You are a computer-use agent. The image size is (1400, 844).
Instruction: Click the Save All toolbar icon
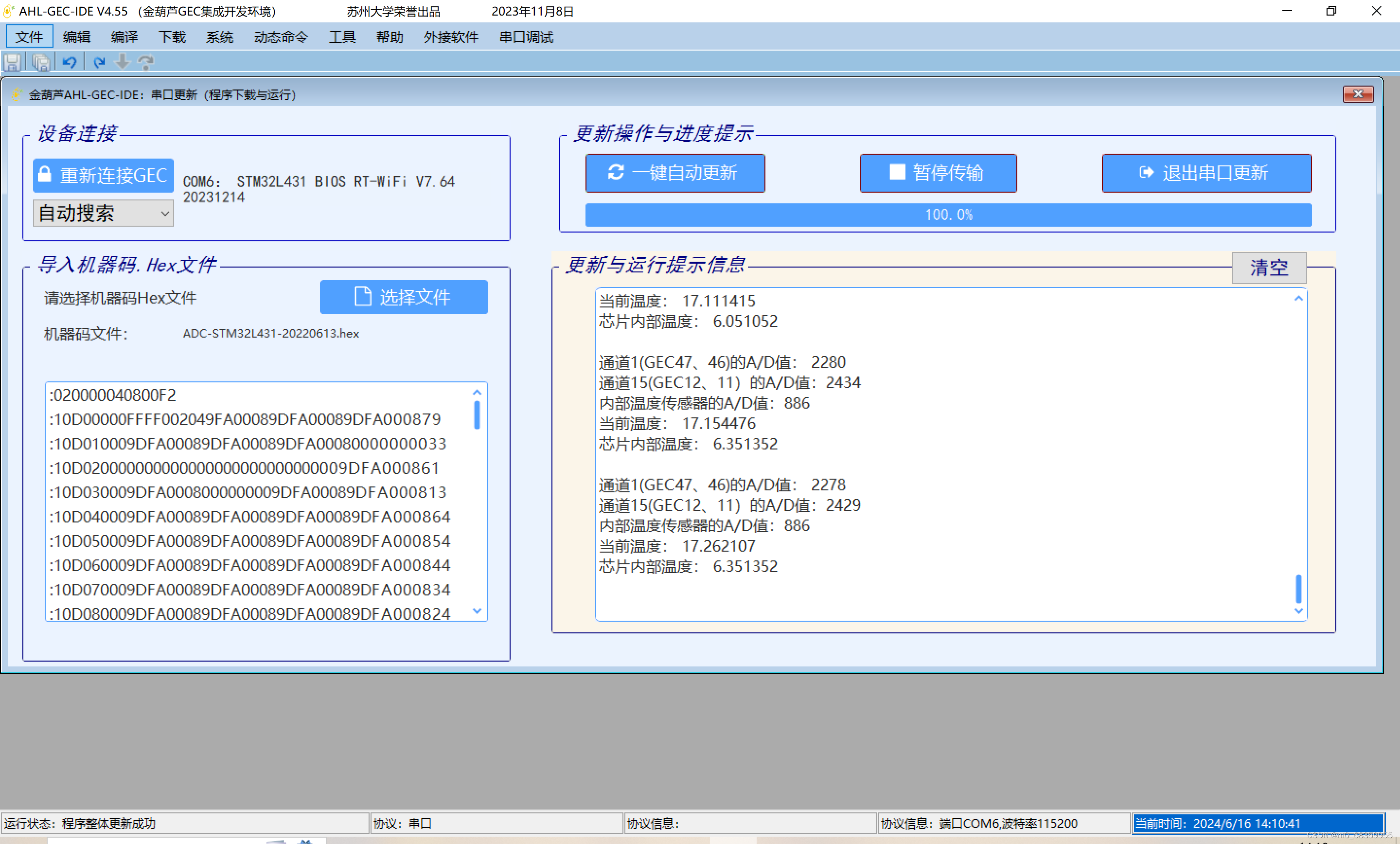click(41, 62)
